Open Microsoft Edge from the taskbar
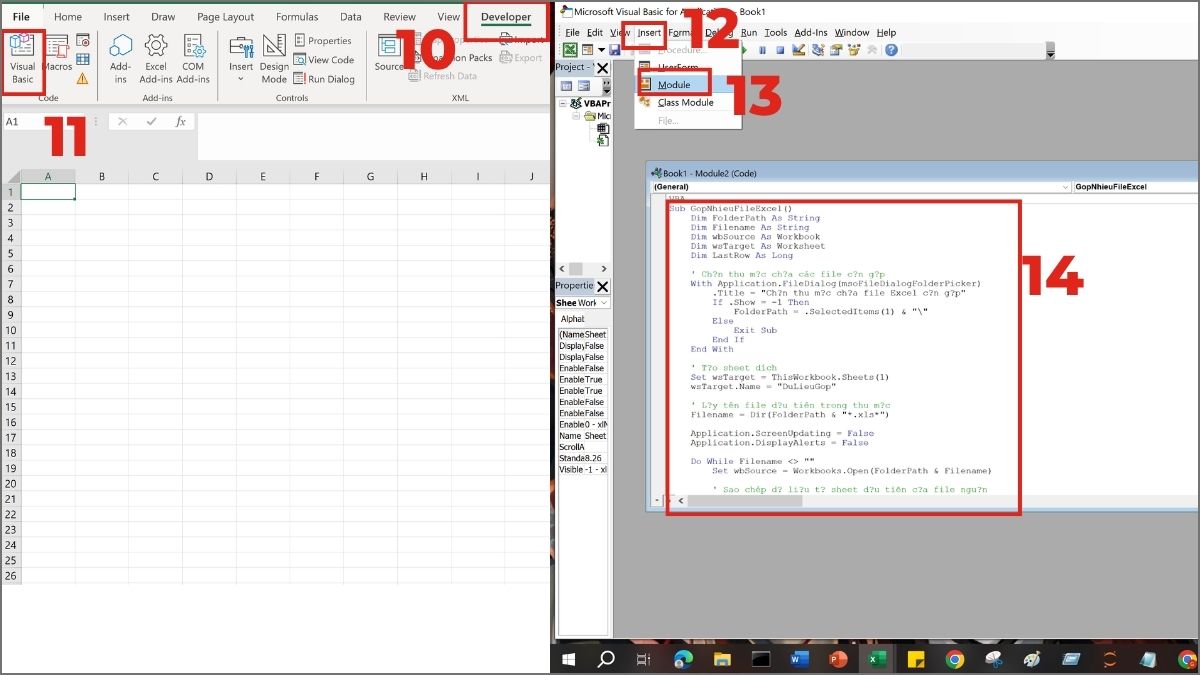The height and width of the screenshot is (675, 1200). [x=683, y=659]
